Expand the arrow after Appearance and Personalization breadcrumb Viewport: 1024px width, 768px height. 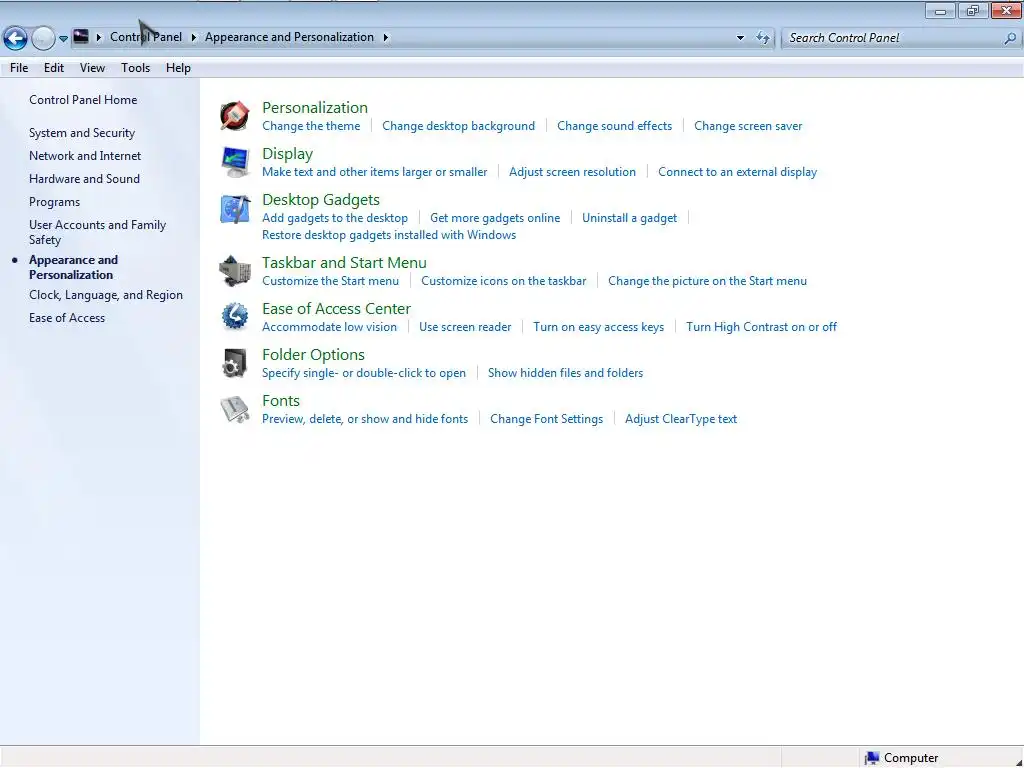click(385, 37)
